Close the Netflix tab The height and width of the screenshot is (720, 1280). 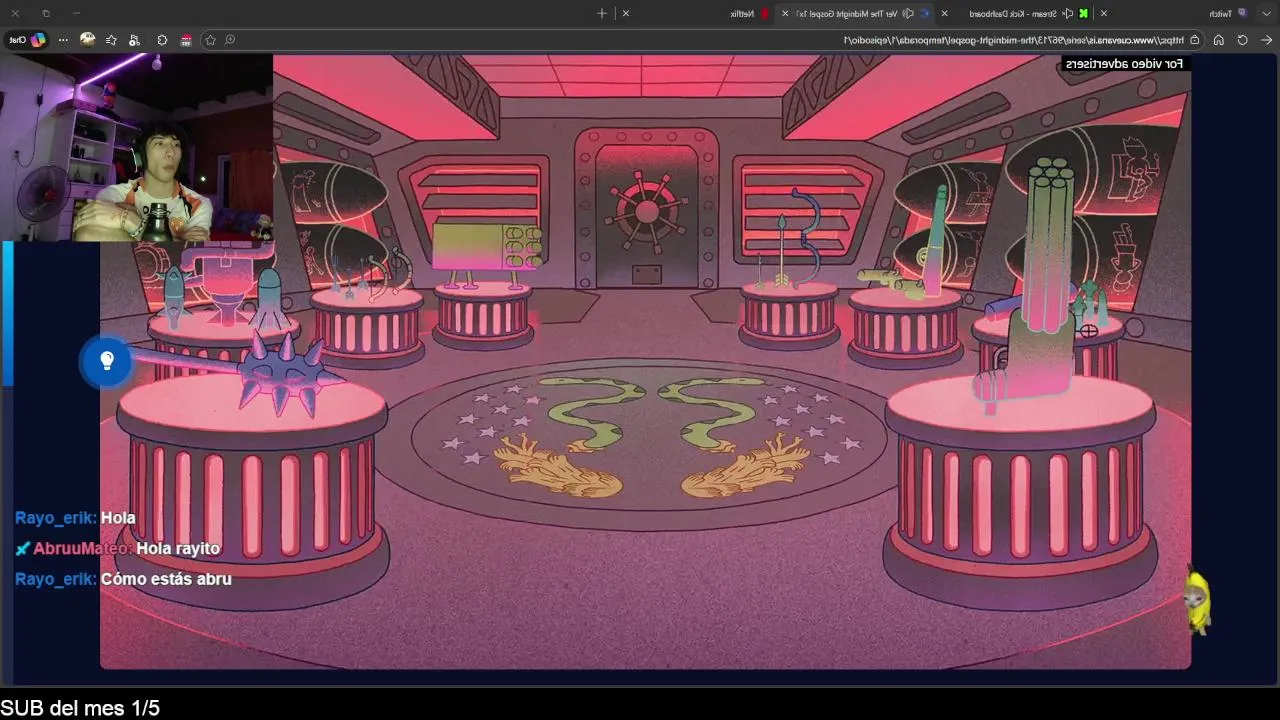626,13
